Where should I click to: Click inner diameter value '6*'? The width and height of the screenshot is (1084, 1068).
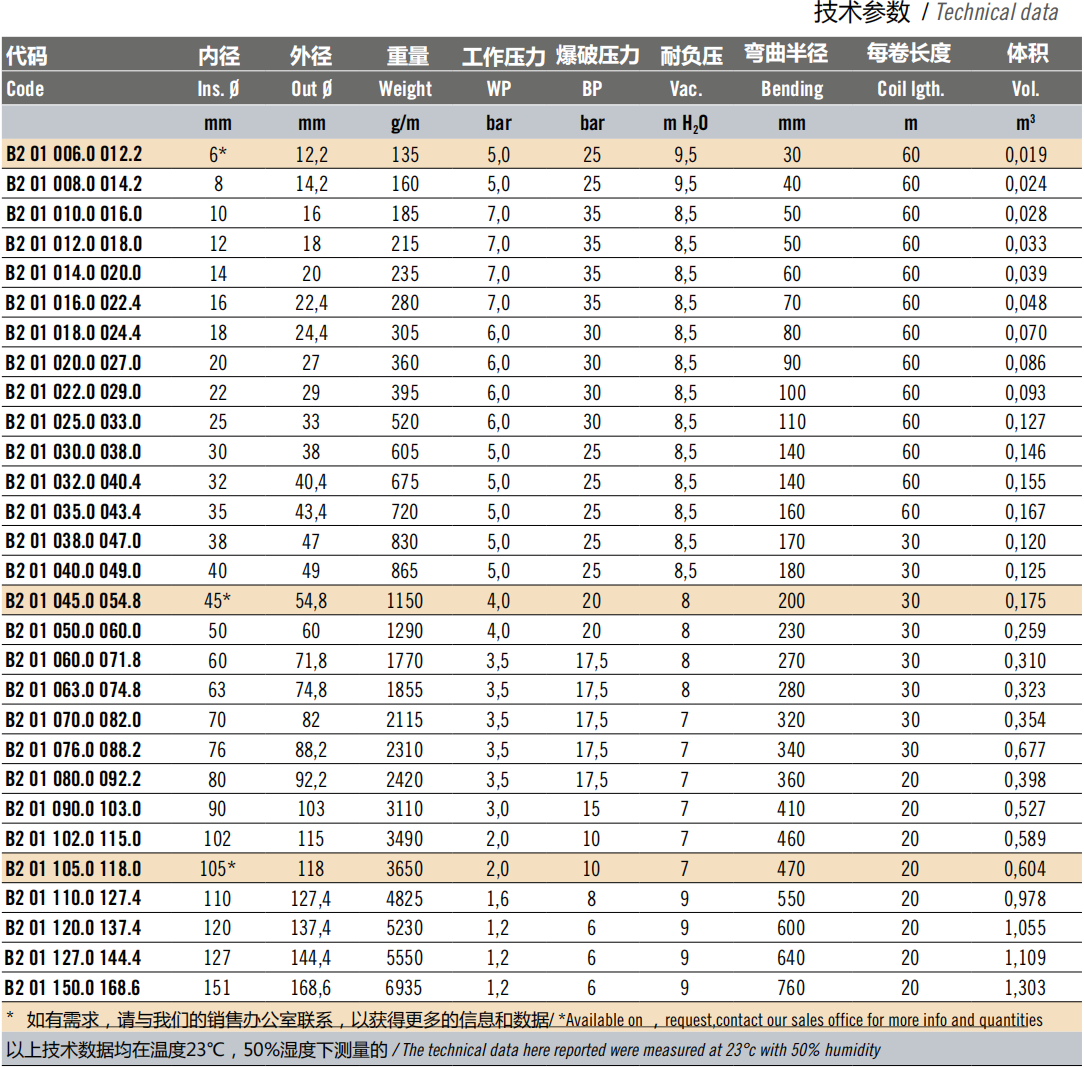coord(218,154)
